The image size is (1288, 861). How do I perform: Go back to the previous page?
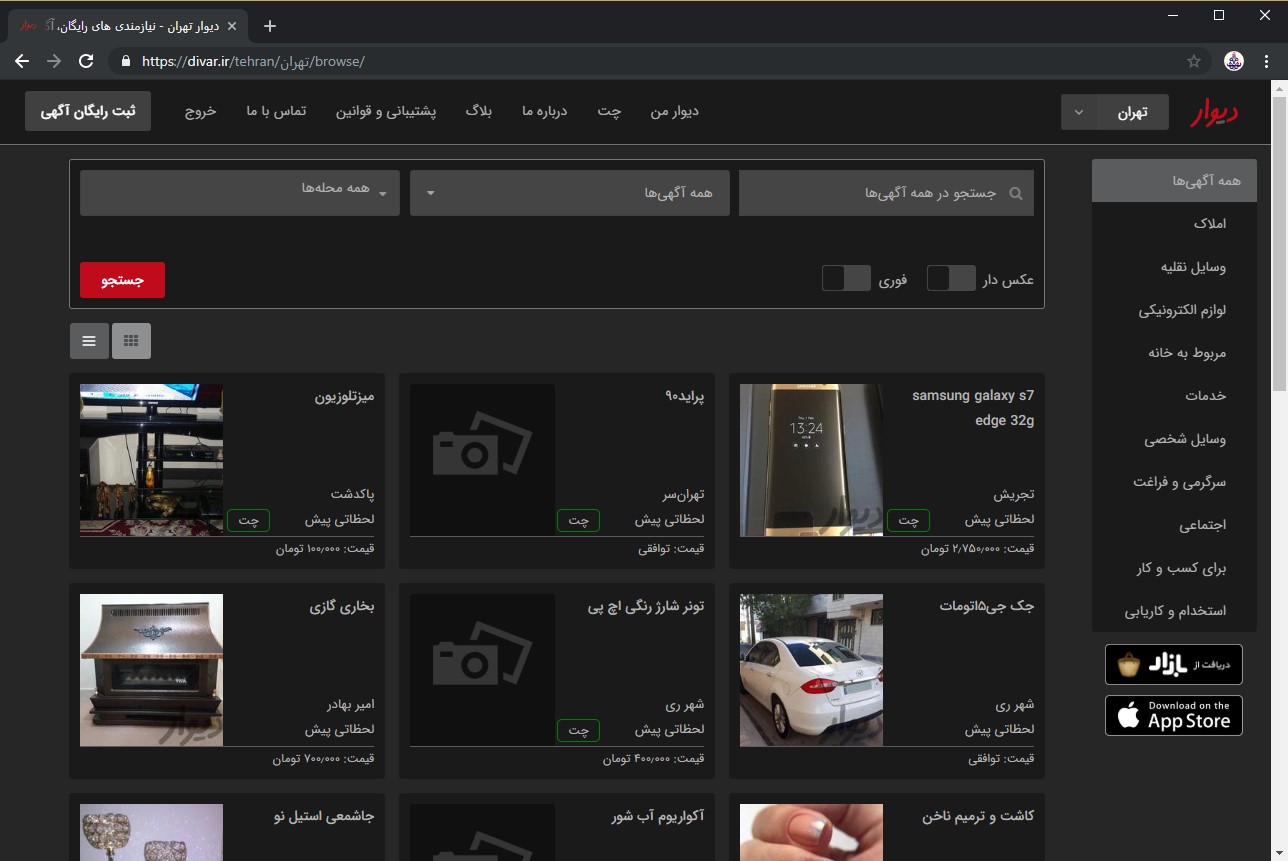(x=22, y=61)
